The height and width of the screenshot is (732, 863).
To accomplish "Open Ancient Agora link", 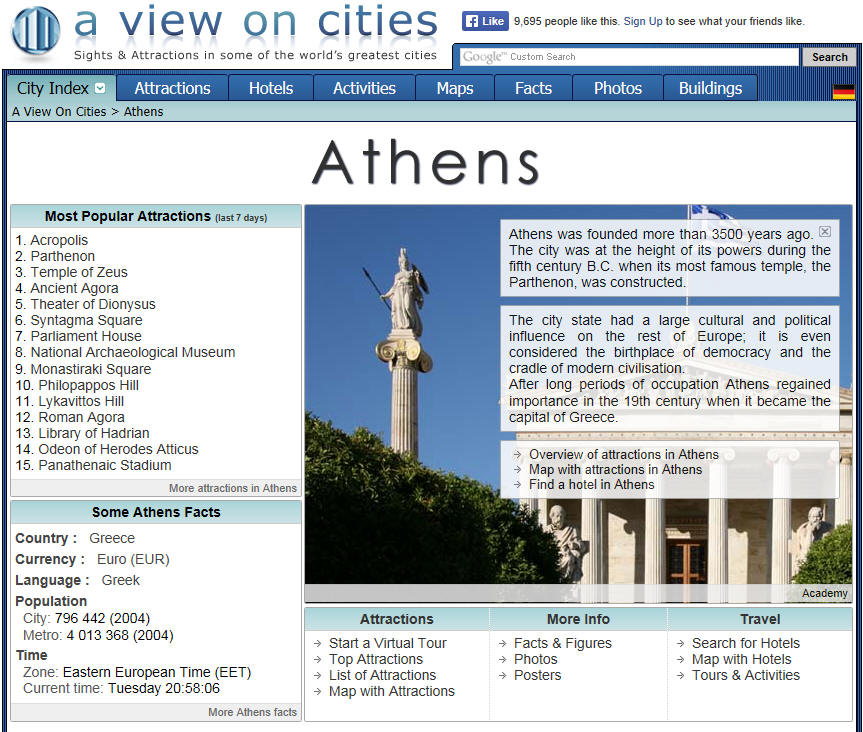I will pyautogui.click(x=74, y=288).
